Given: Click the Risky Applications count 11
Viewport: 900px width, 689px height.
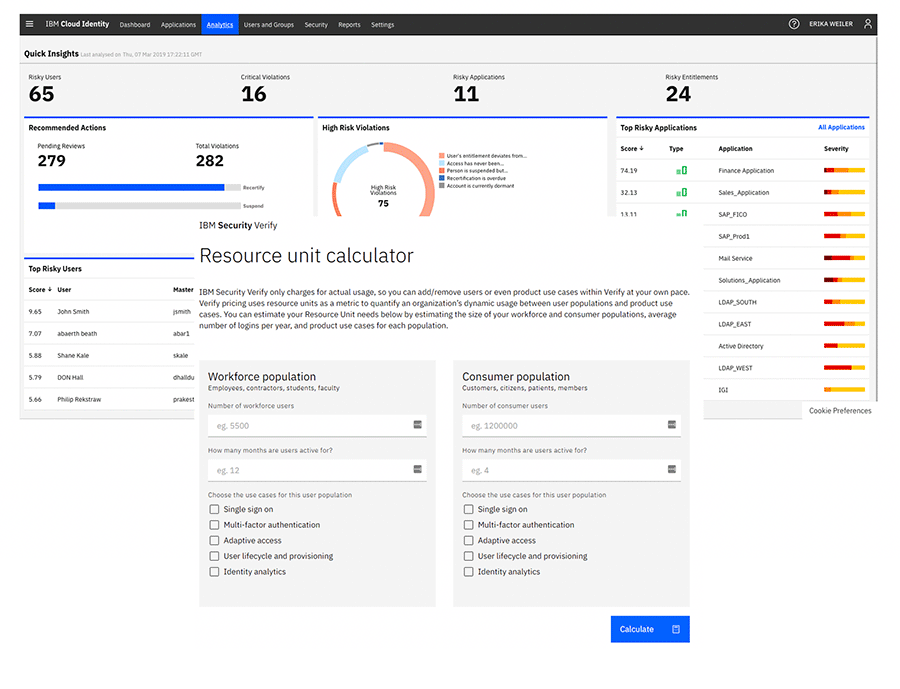Looking at the screenshot, I should 466,94.
